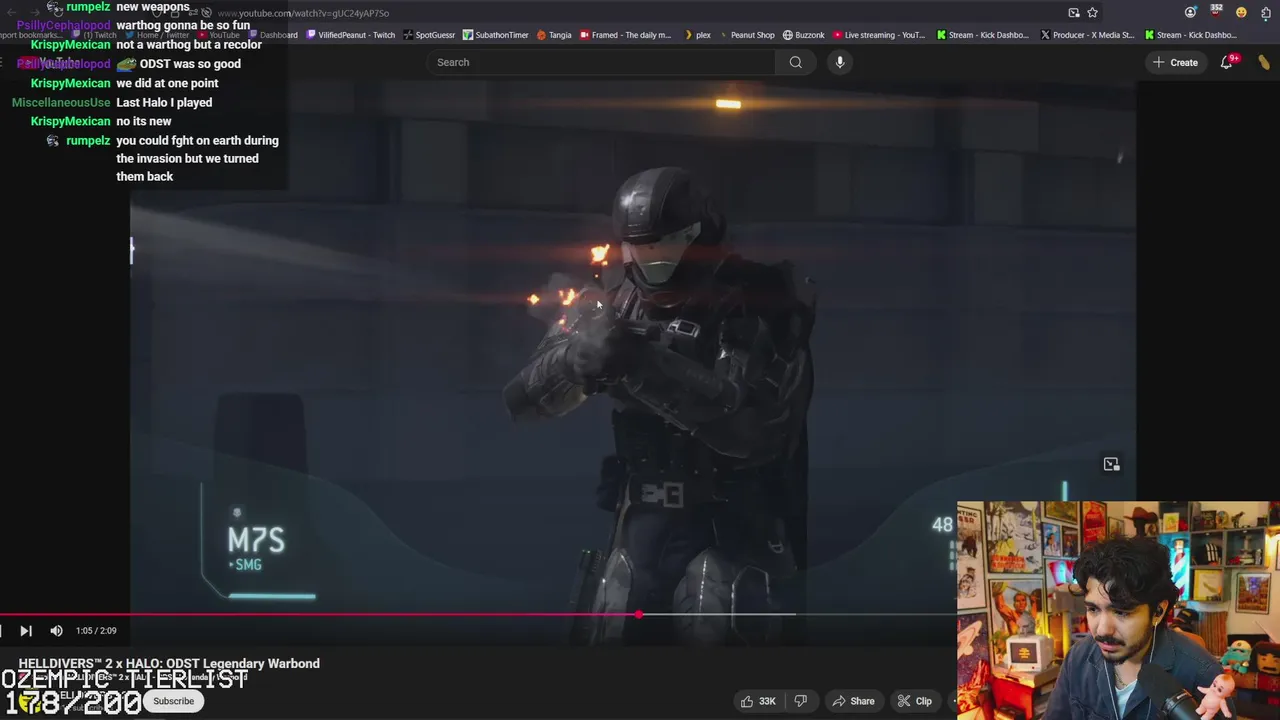
Task: Activate voice search microphone icon
Action: click(x=840, y=62)
